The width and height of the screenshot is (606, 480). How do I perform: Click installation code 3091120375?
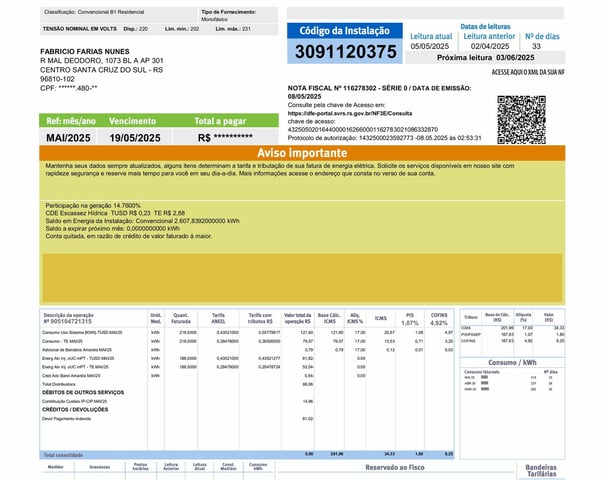tap(346, 51)
